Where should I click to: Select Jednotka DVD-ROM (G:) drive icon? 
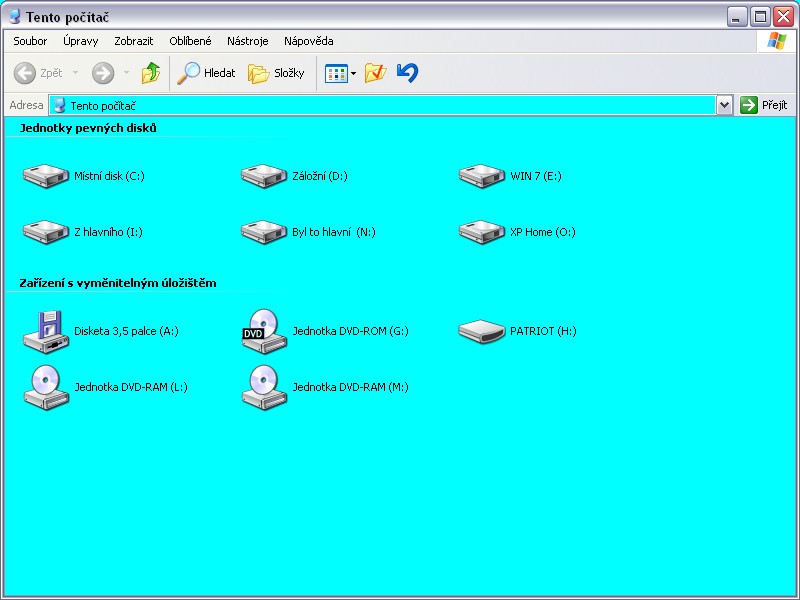tap(264, 331)
